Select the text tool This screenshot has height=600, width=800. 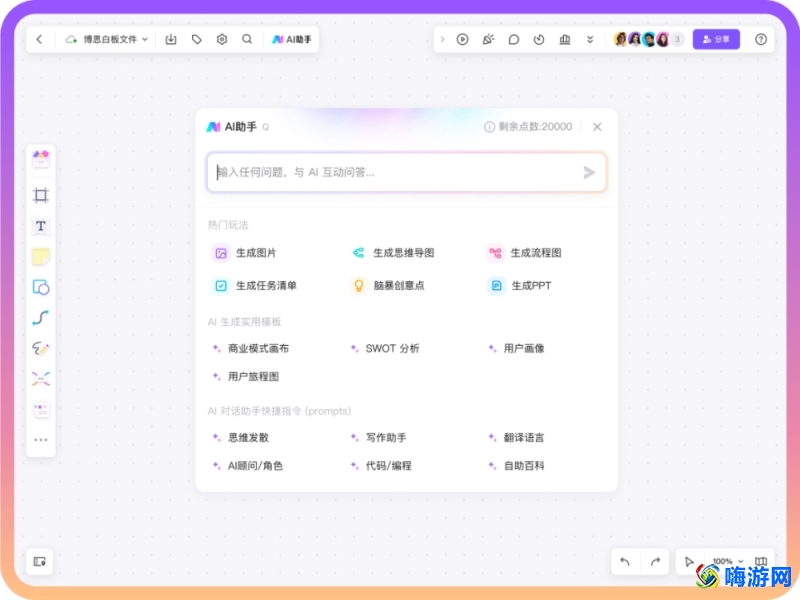coord(41,226)
